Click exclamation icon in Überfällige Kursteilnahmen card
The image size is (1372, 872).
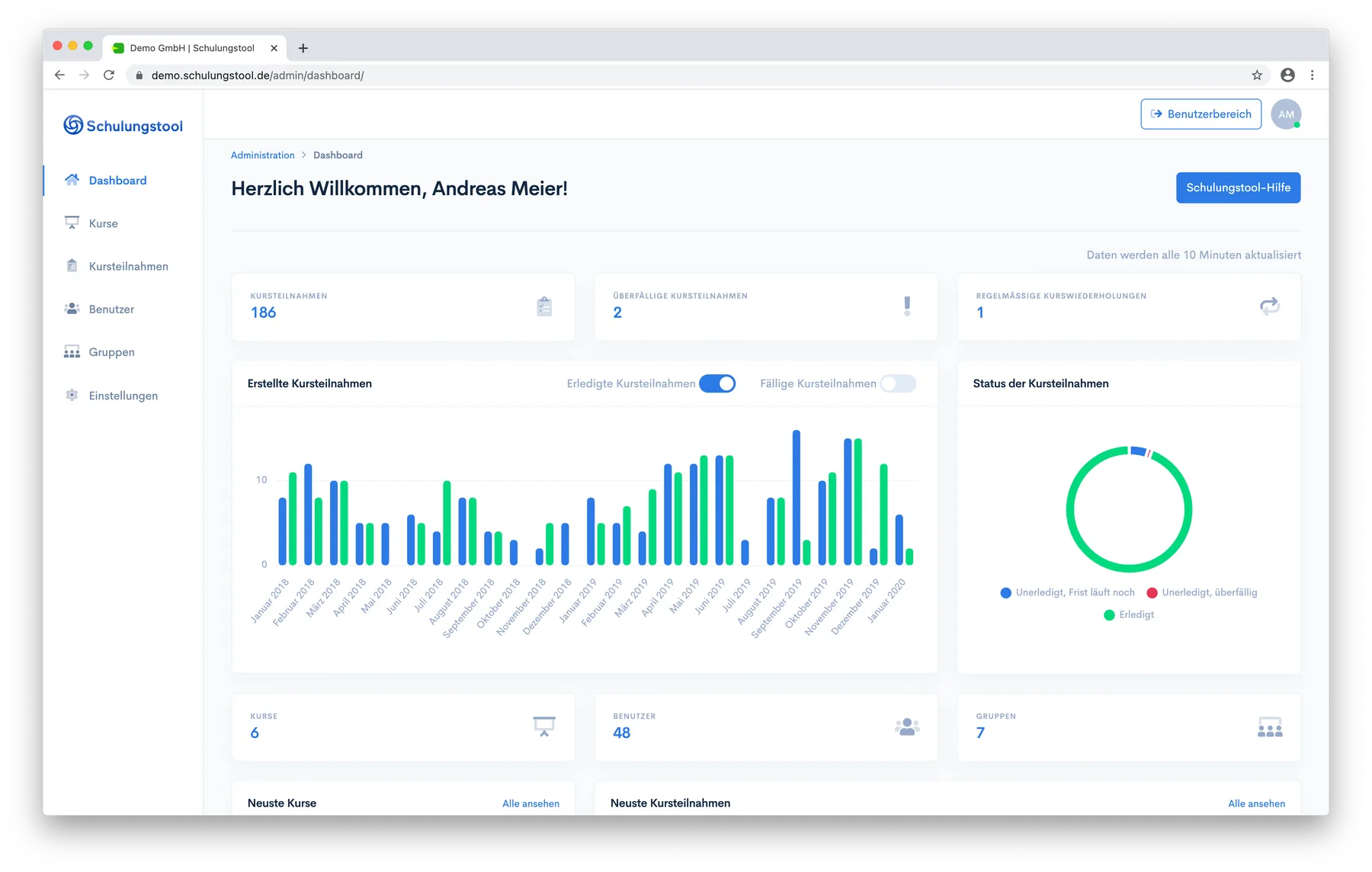point(907,306)
